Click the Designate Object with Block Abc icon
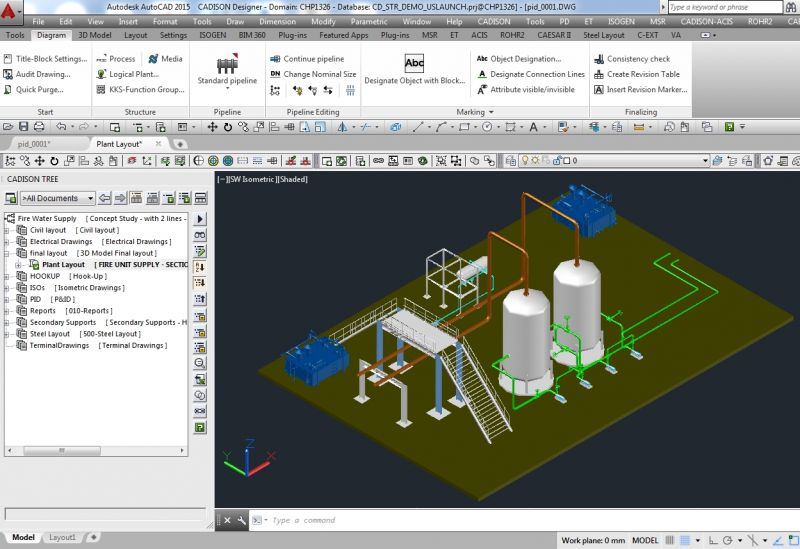The image size is (800, 549). (414, 63)
